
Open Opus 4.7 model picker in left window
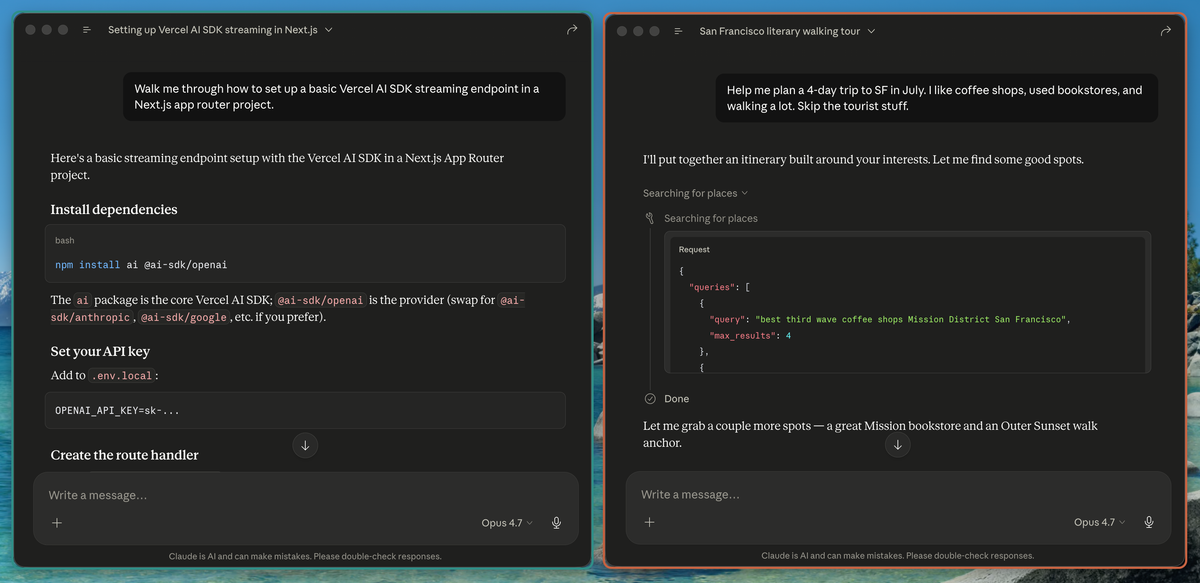[x=507, y=522]
